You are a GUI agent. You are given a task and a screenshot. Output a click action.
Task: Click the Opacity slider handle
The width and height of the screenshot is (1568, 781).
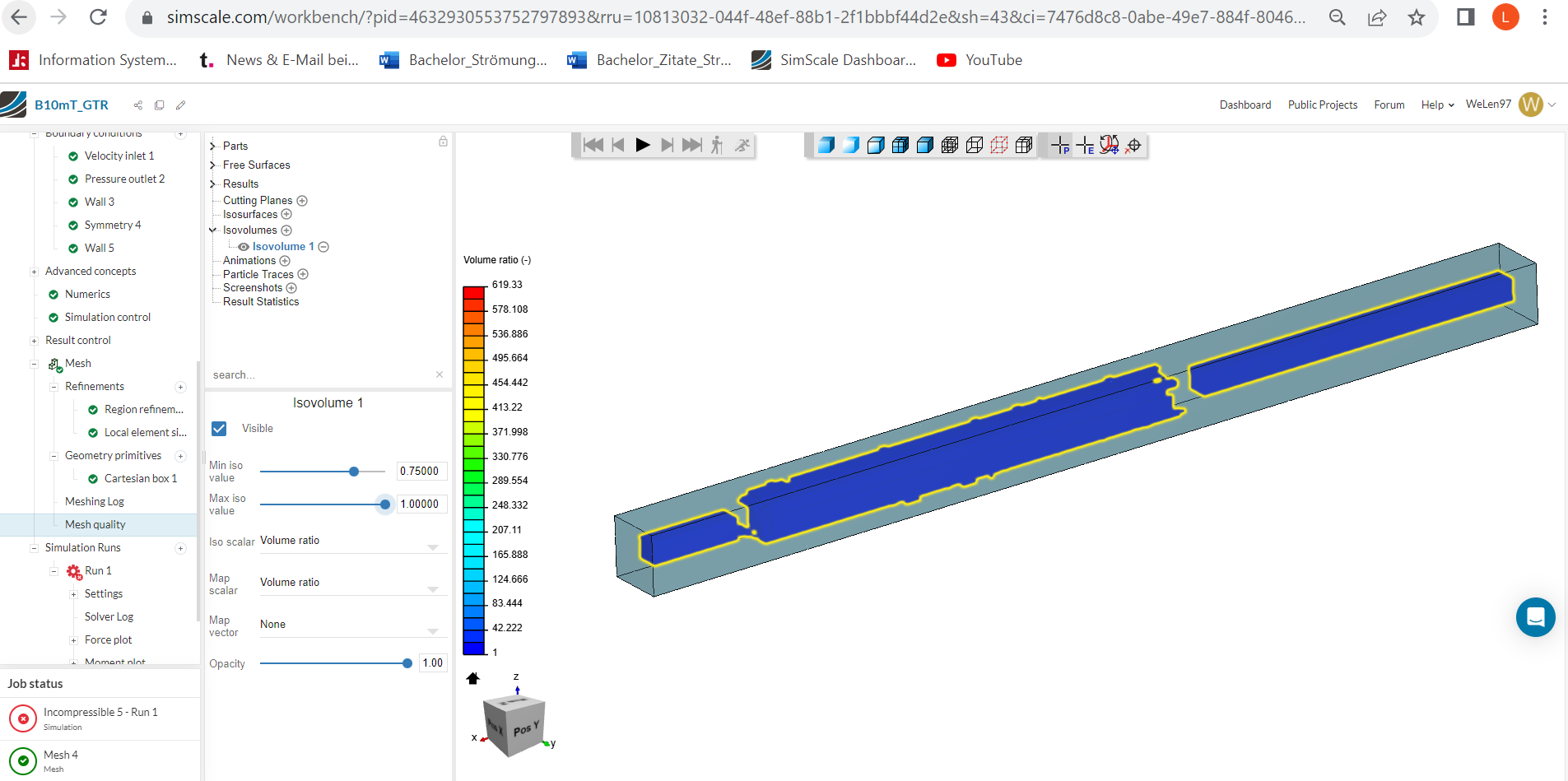click(407, 663)
